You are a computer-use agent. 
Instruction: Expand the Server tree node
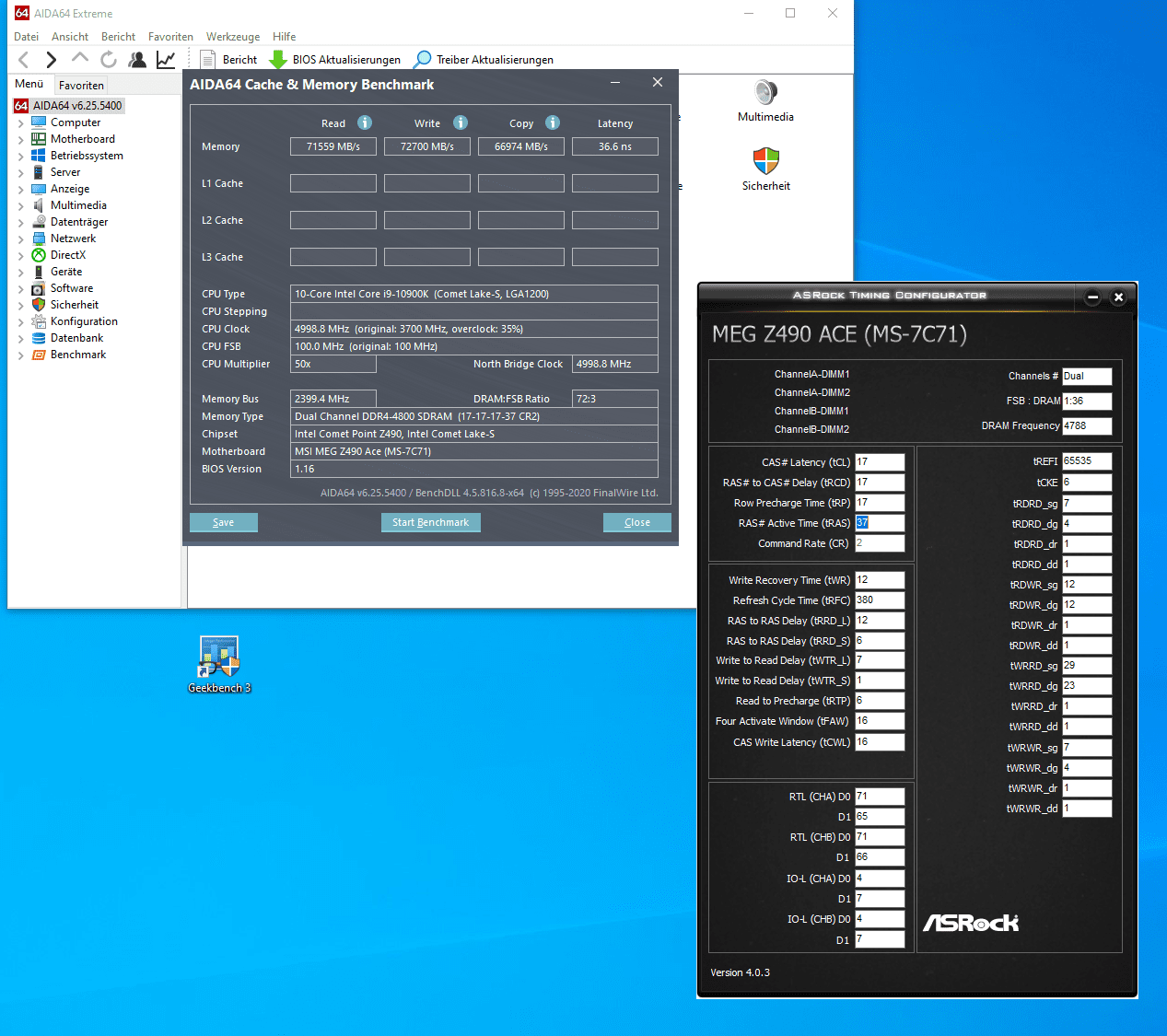click(20, 172)
